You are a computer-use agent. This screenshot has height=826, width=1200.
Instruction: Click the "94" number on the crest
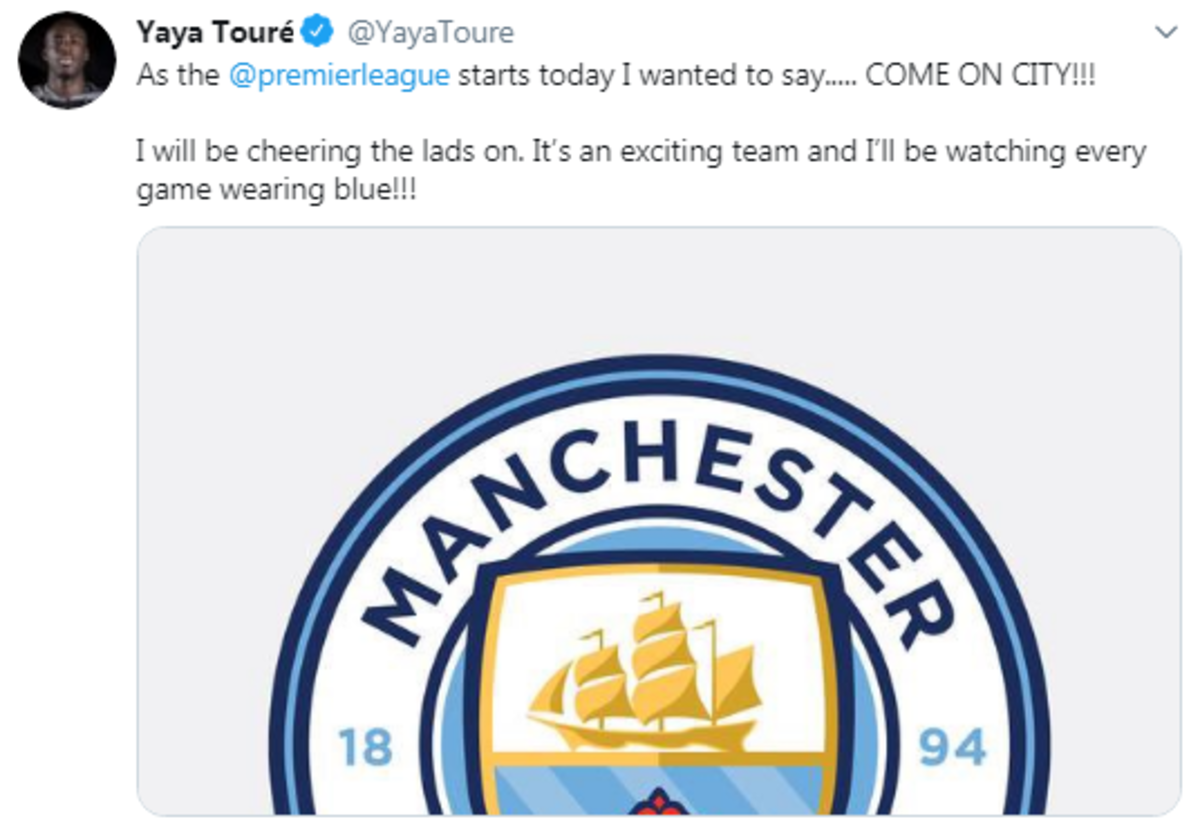click(952, 748)
